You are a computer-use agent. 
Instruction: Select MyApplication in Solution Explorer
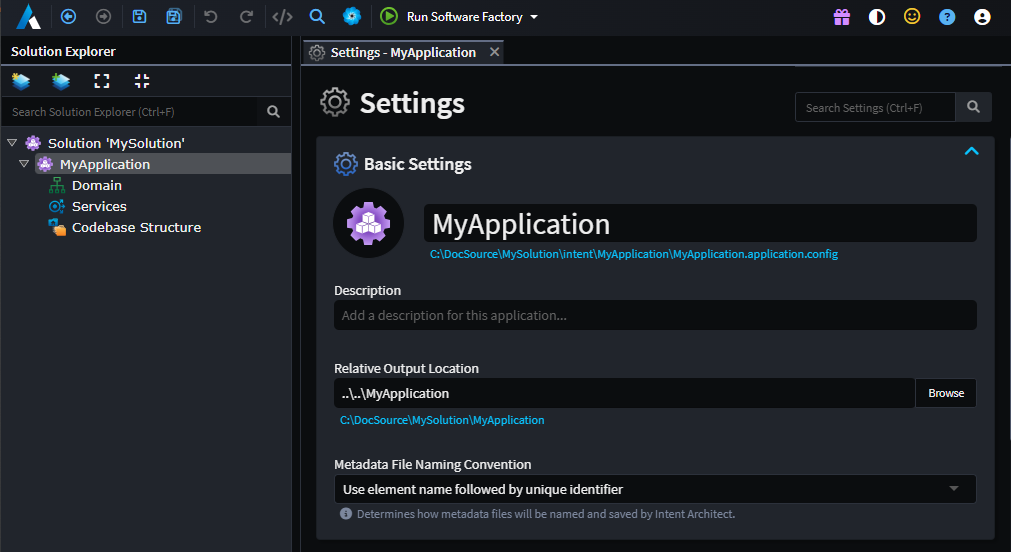tap(105, 164)
